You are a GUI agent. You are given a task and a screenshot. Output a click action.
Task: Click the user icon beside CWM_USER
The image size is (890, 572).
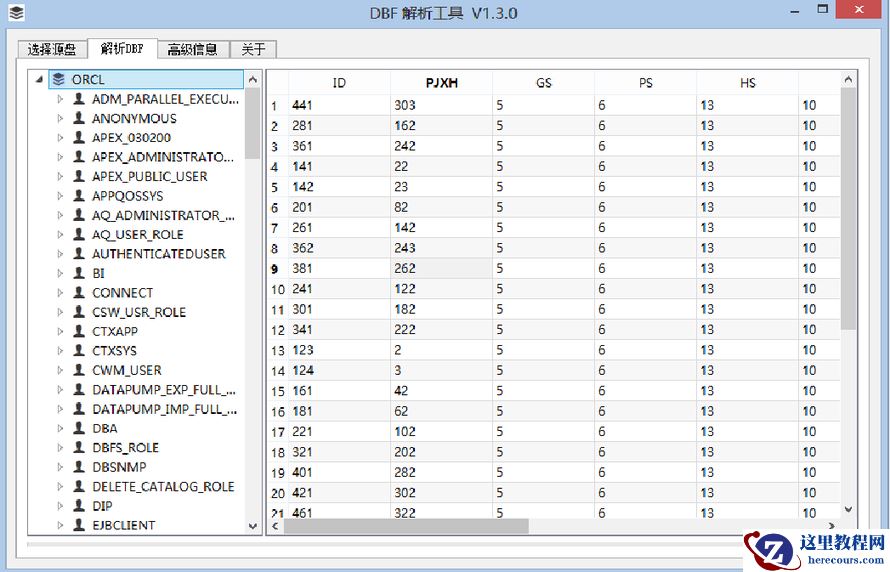tap(79, 370)
